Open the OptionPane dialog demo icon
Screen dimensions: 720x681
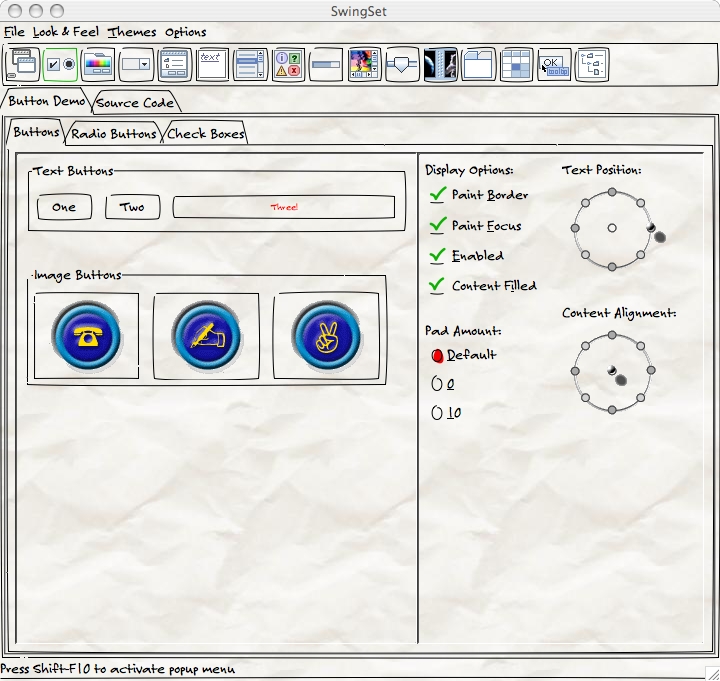pos(288,64)
